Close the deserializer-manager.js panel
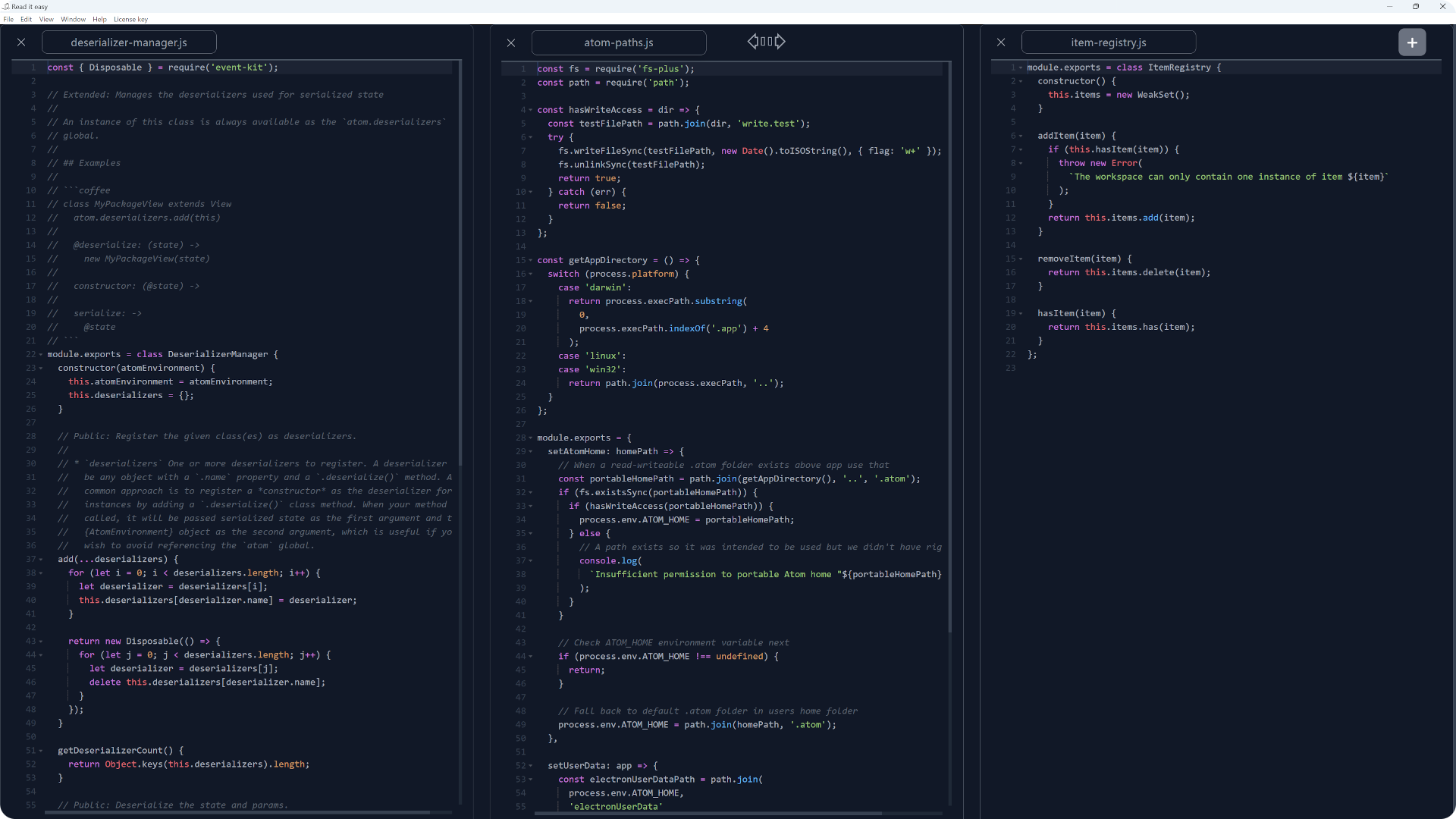 coord(21,42)
